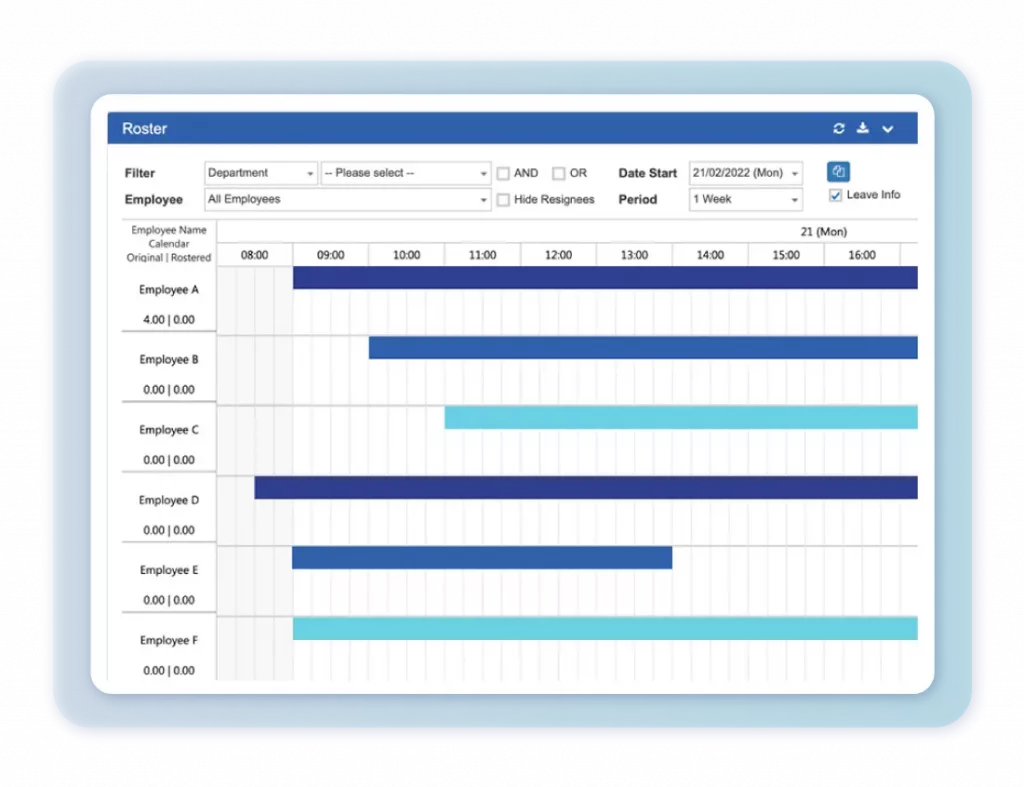Viewport: 1024px width, 787px height.
Task: Open the Date Start dropdown
Action: click(x=746, y=173)
